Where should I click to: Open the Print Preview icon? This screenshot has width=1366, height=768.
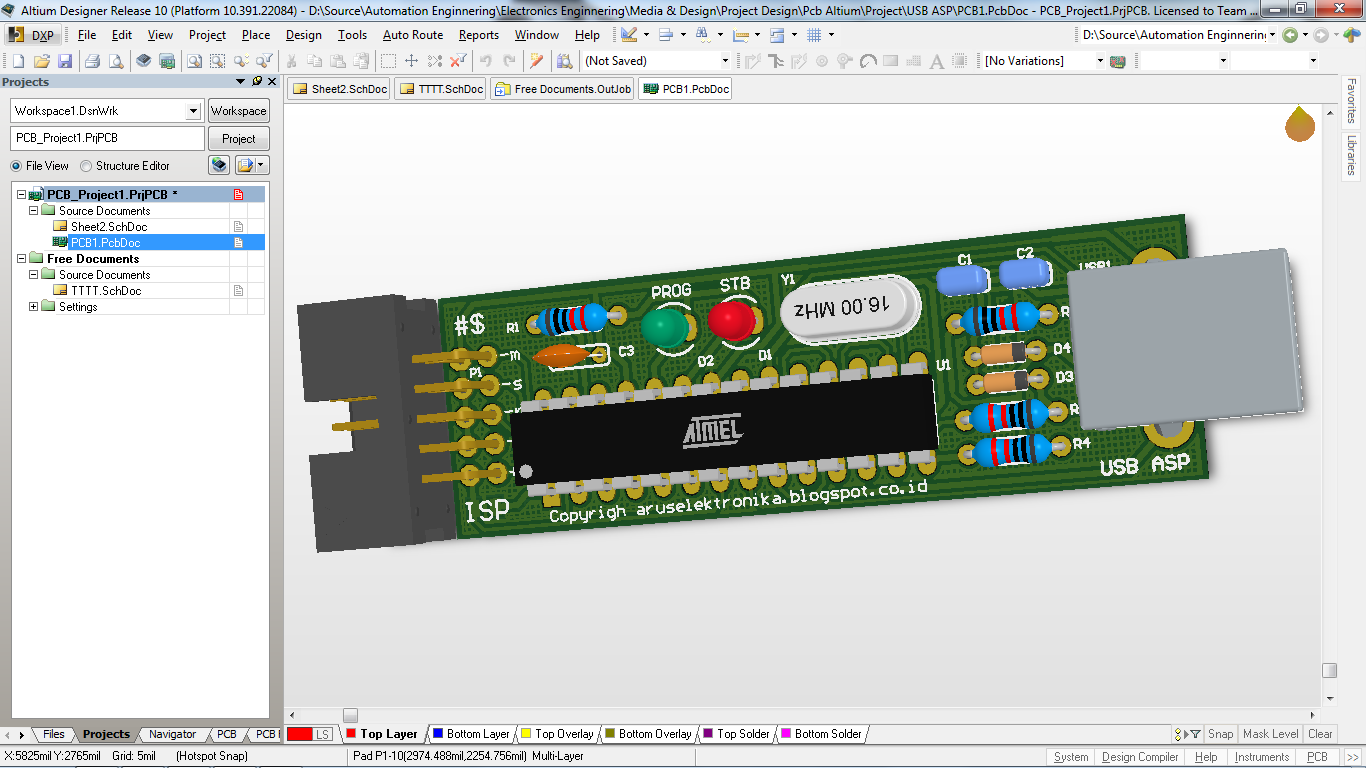pyautogui.click(x=115, y=60)
